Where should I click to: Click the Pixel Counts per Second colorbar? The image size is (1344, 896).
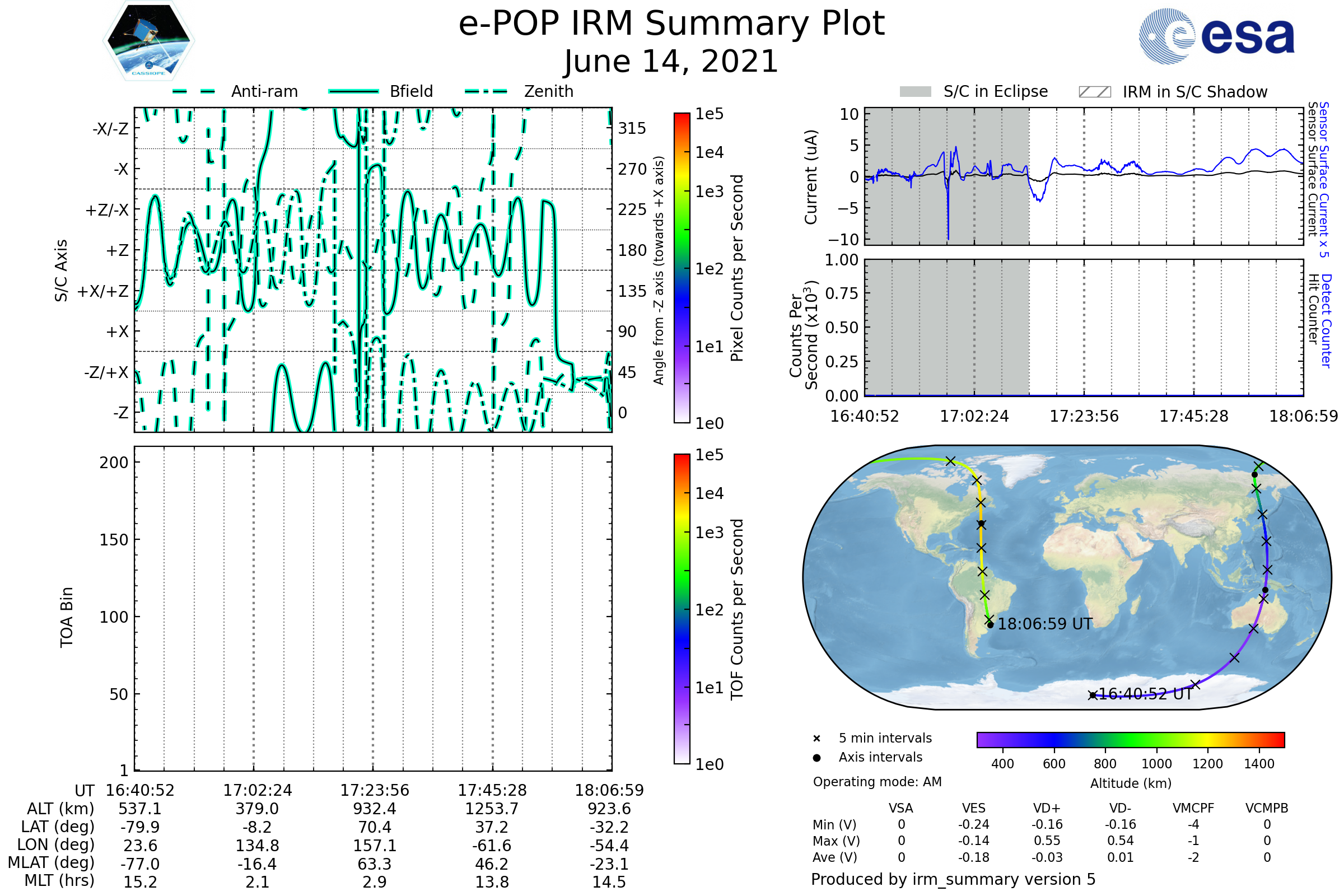(x=682, y=268)
